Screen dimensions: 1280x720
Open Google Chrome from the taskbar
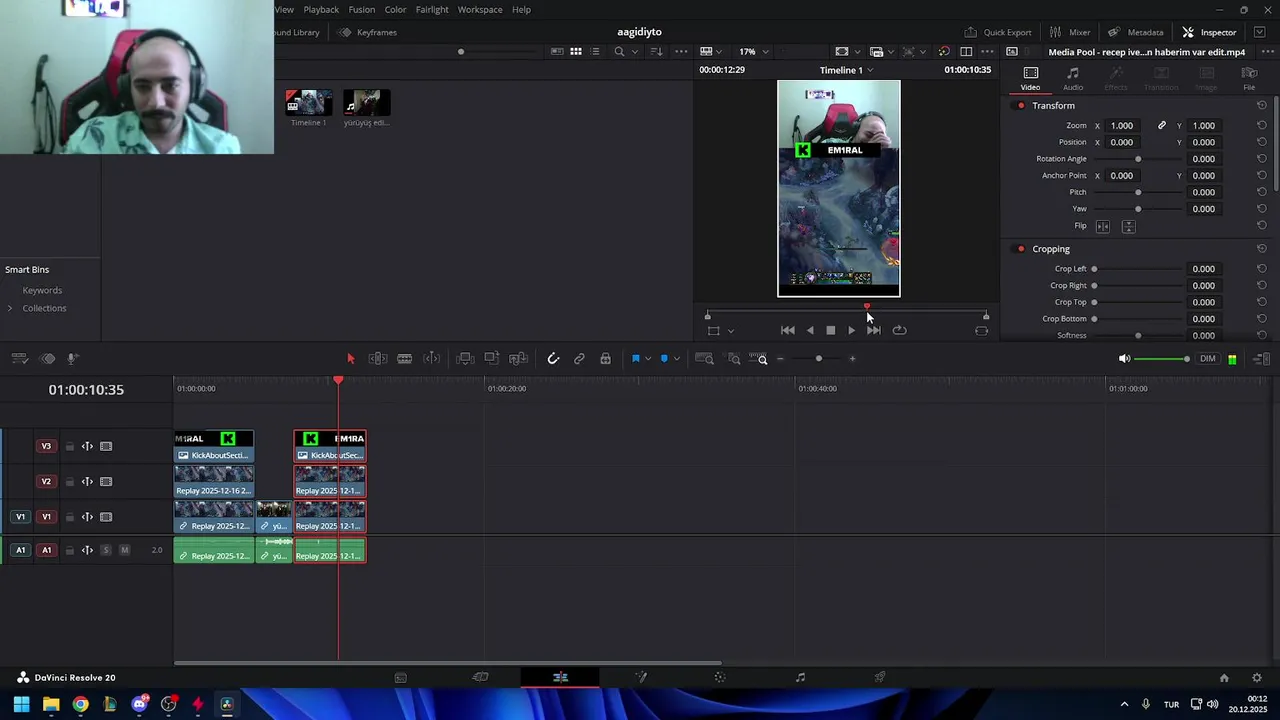click(80, 705)
